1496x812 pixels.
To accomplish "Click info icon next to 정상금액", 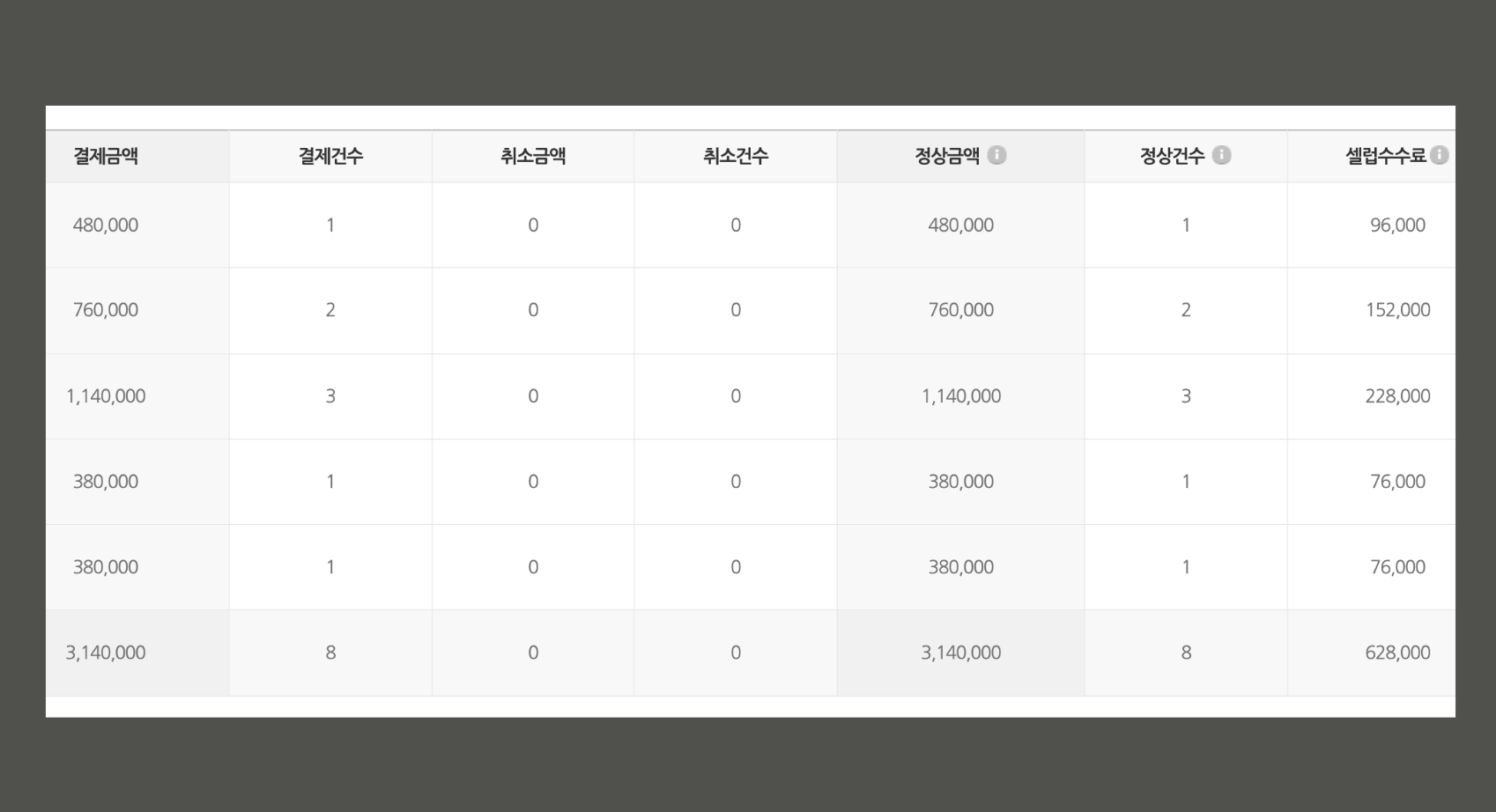I will click(996, 156).
